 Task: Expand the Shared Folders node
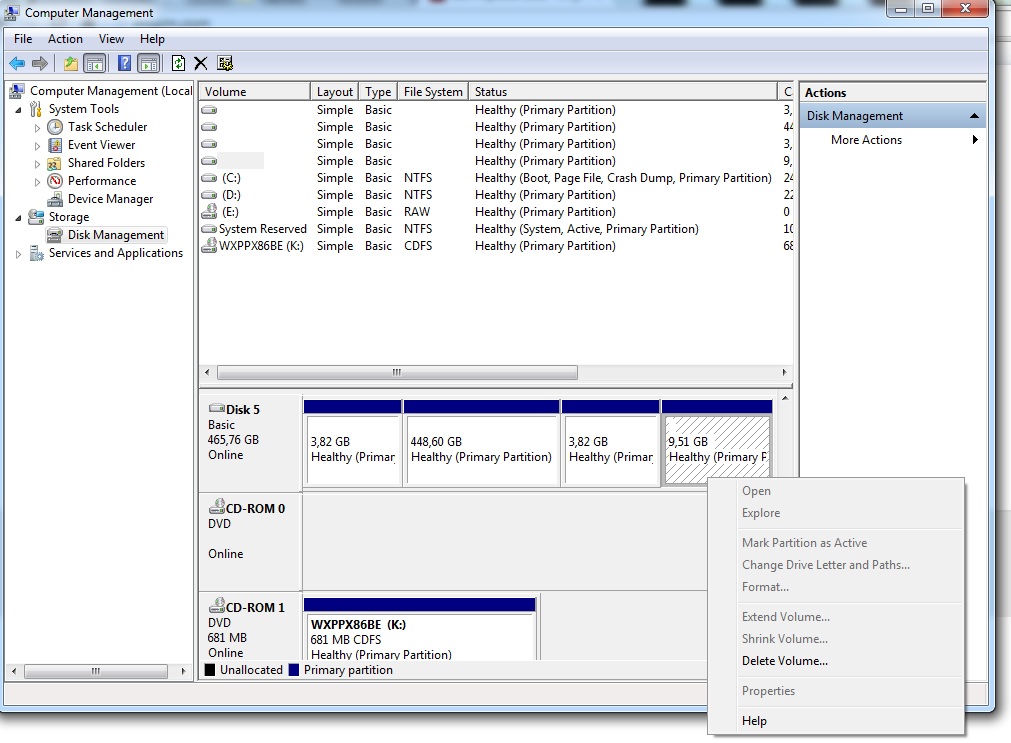tap(37, 164)
